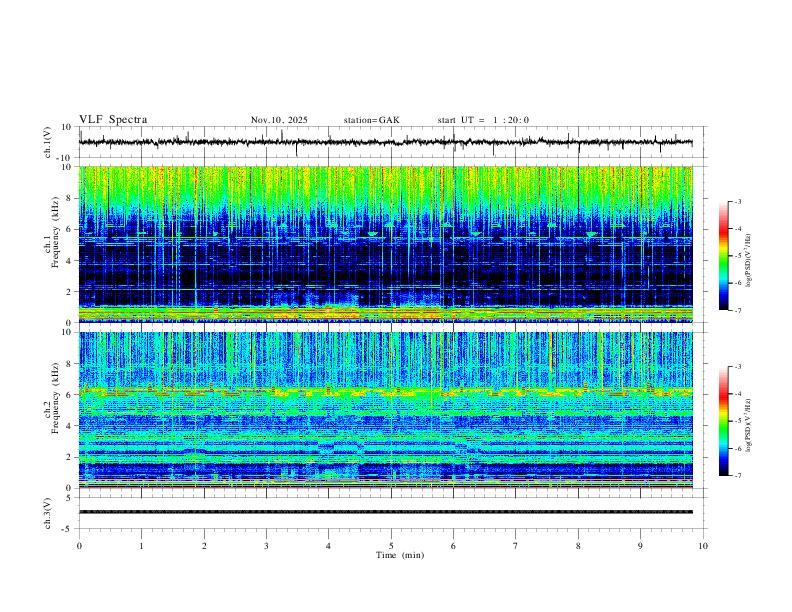Image resolution: width=792 pixels, height=612 pixels.
Task: Click the '4' kHz tick on ch.1 frequency axis
Action: click(70, 261)
